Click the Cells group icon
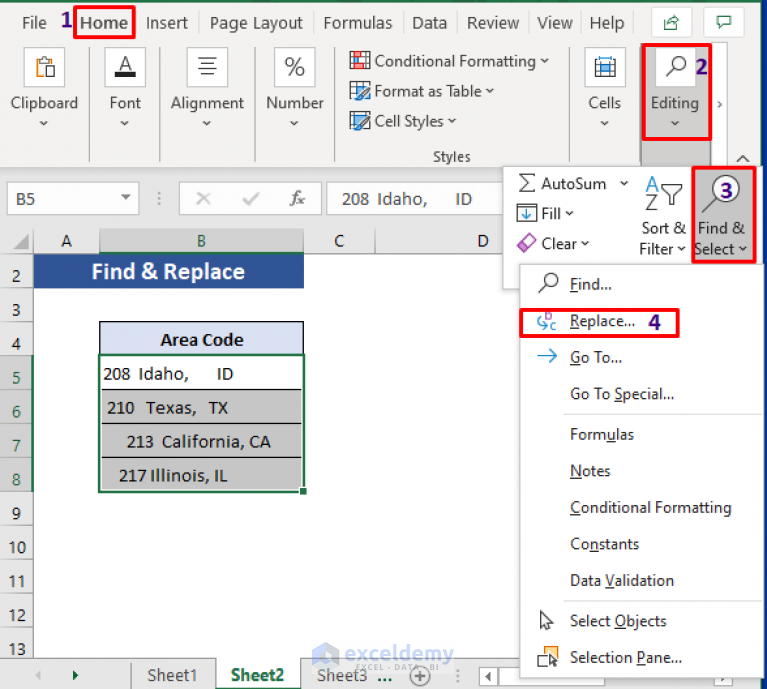This screenshot has height=689, width=767. coord(605,67)
